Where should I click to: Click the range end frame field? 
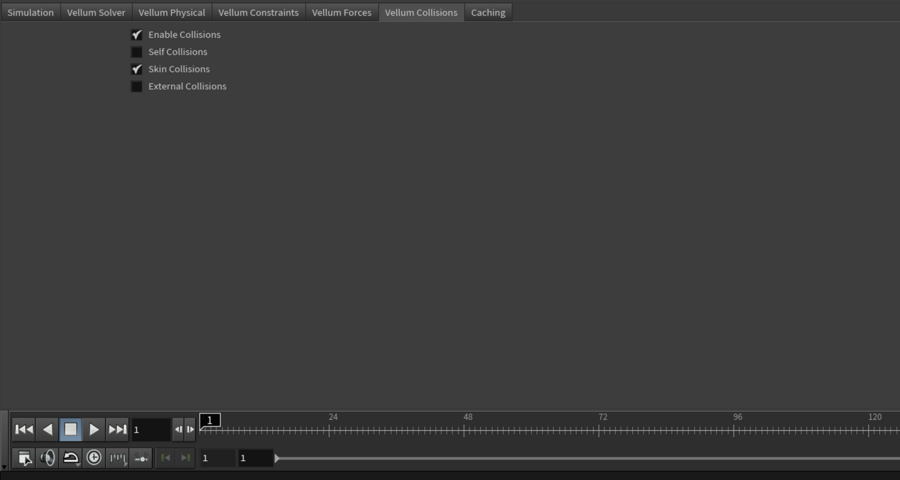[255, 458]
